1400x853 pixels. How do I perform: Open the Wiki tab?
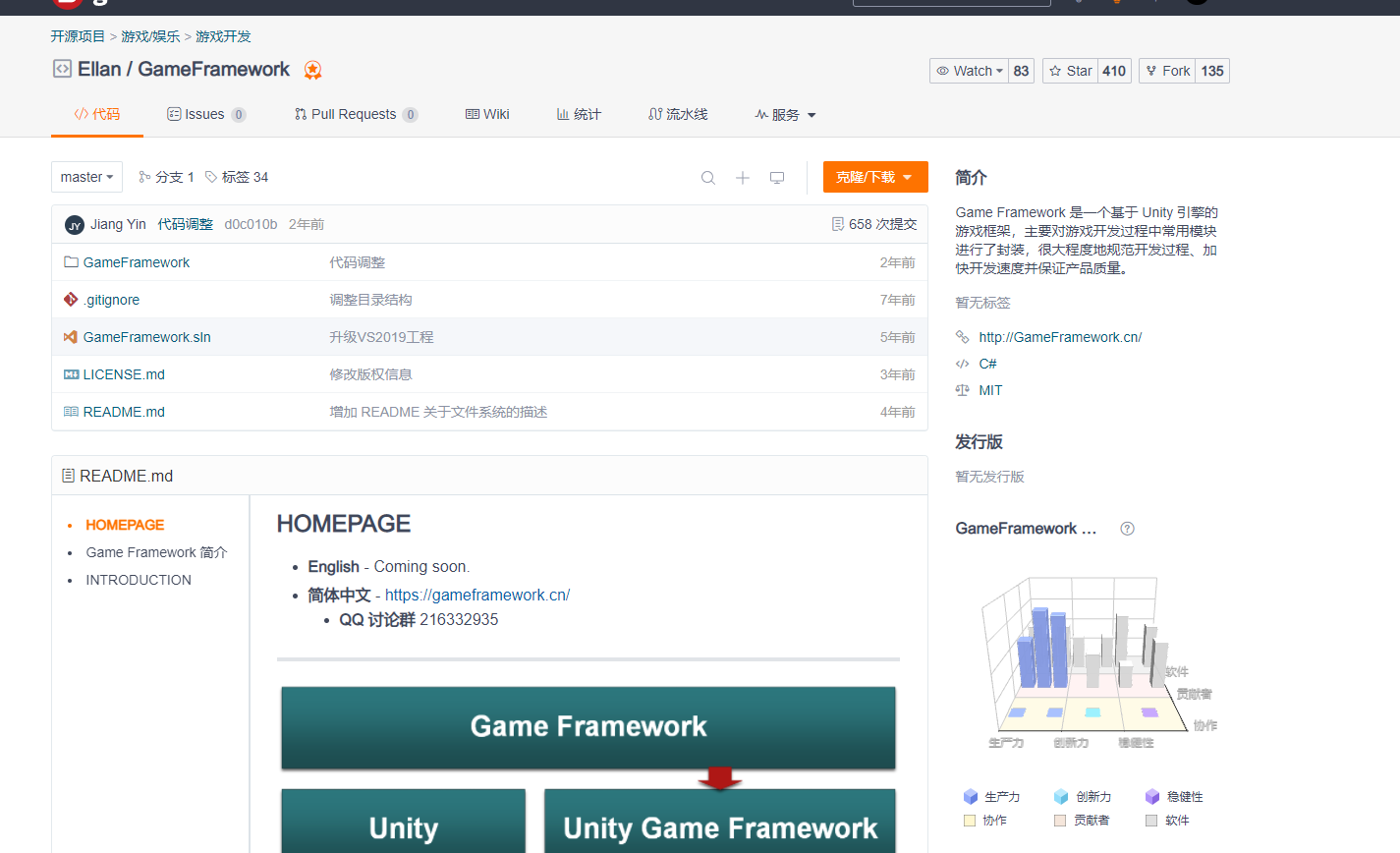pos(487,114)
